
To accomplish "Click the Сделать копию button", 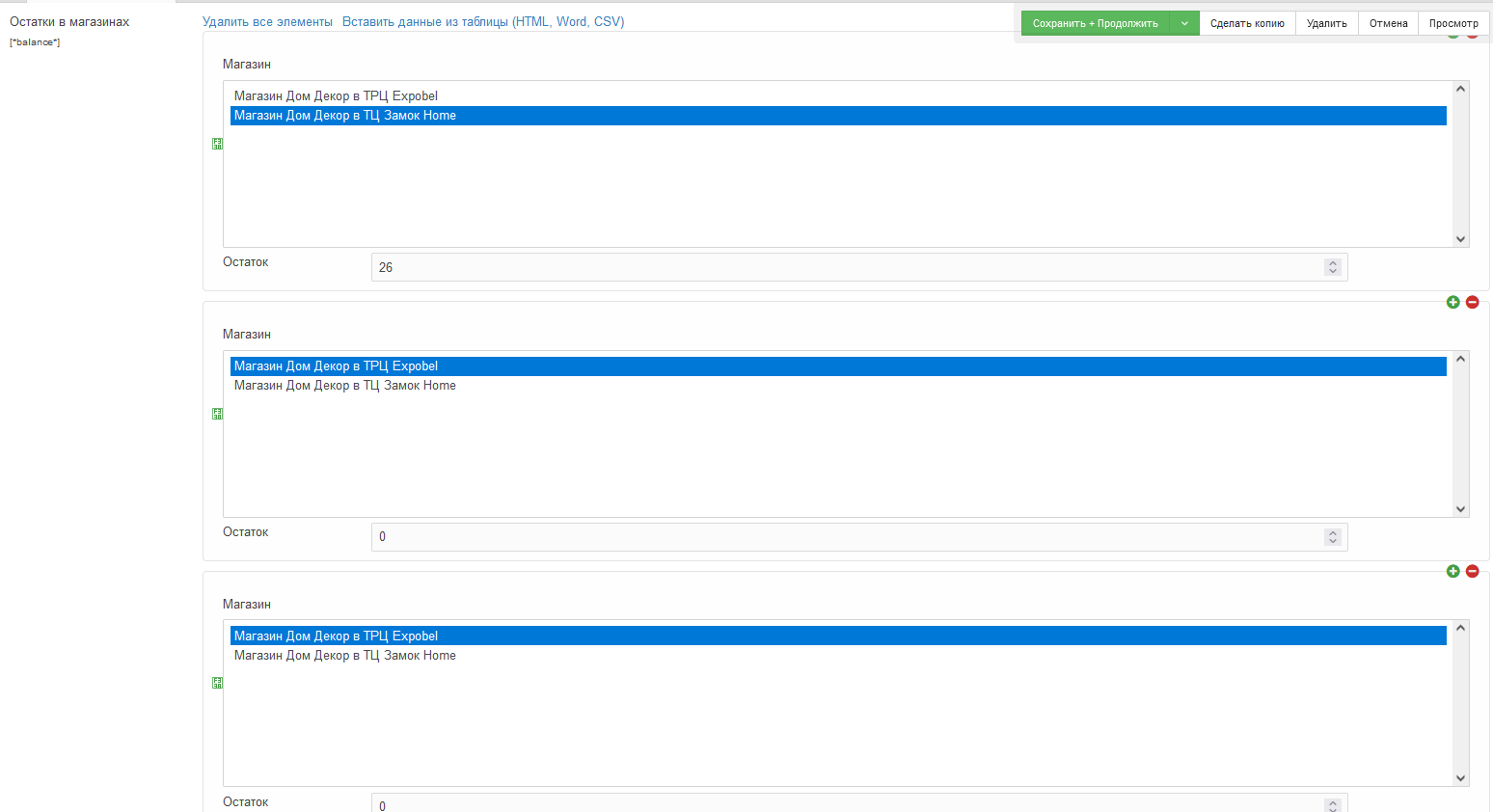I will point(1247,23).
